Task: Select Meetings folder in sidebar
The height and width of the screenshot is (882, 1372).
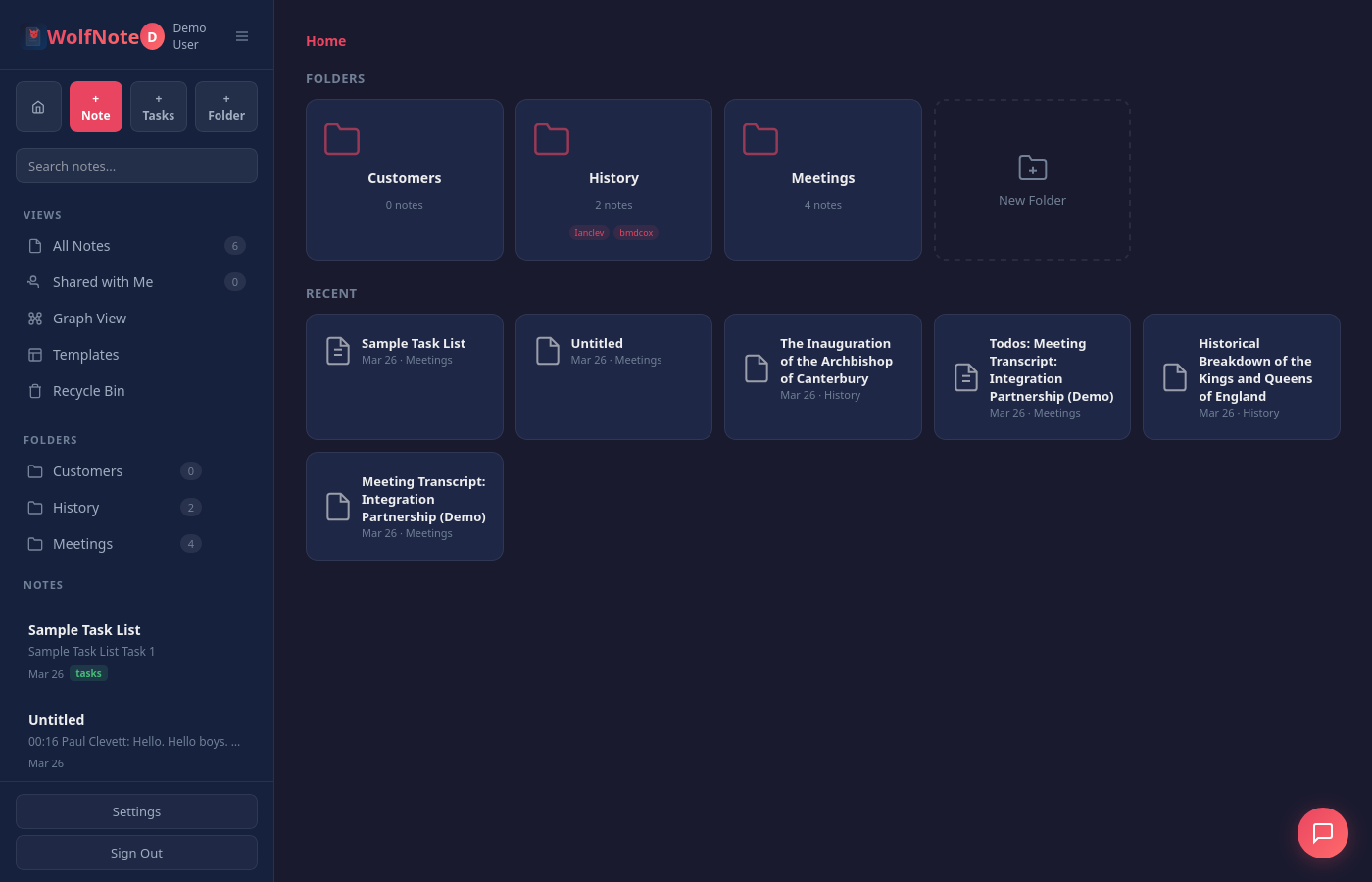Action: [x=136, y=544]
